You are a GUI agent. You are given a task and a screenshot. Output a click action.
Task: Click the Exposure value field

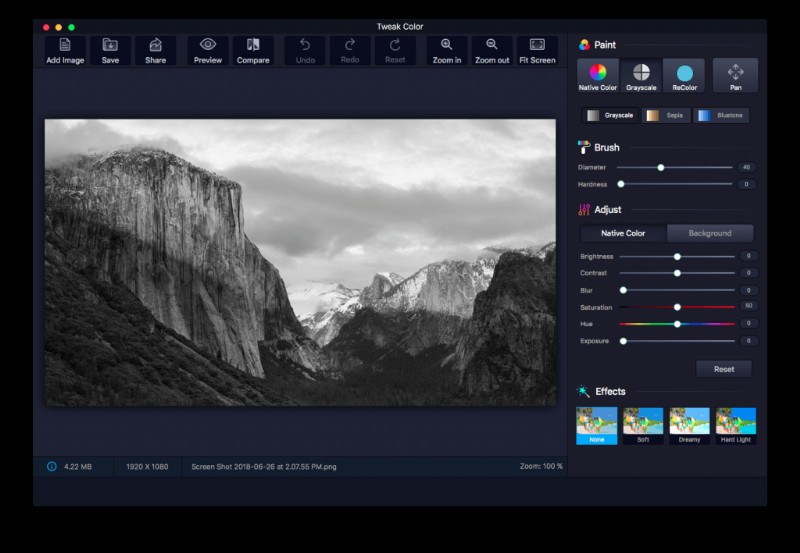tap(748, 341)
